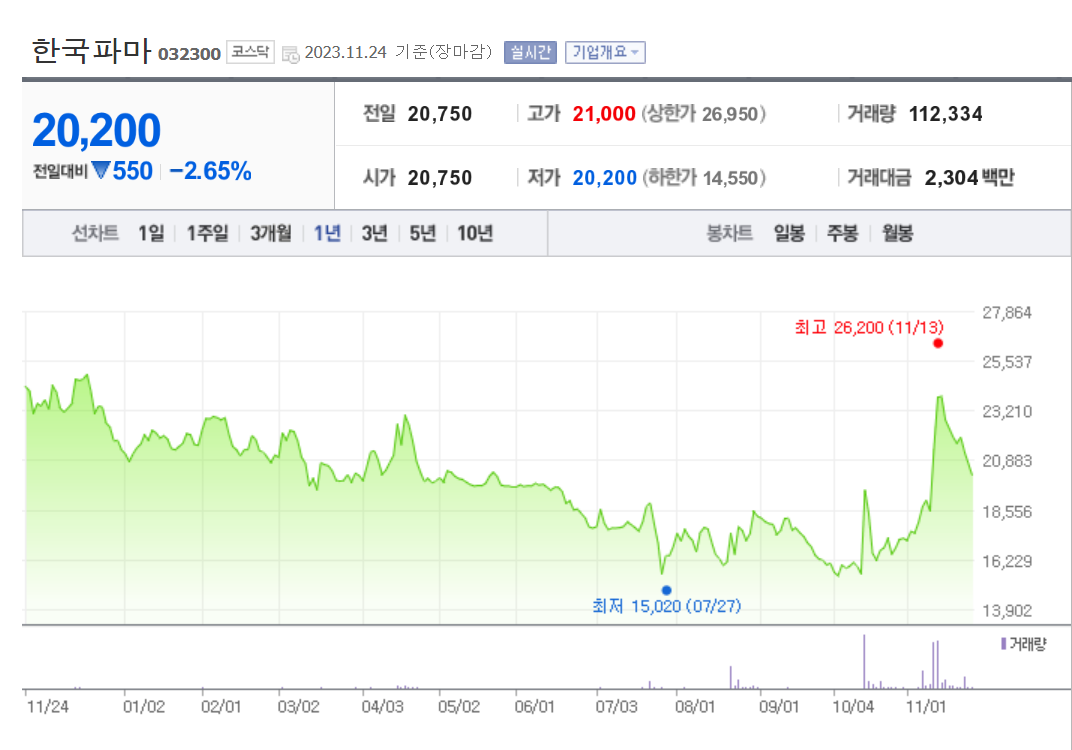Click the 08/01 x-axis date label
This screenshot has width=1072, height=750.
click(695, 706)
